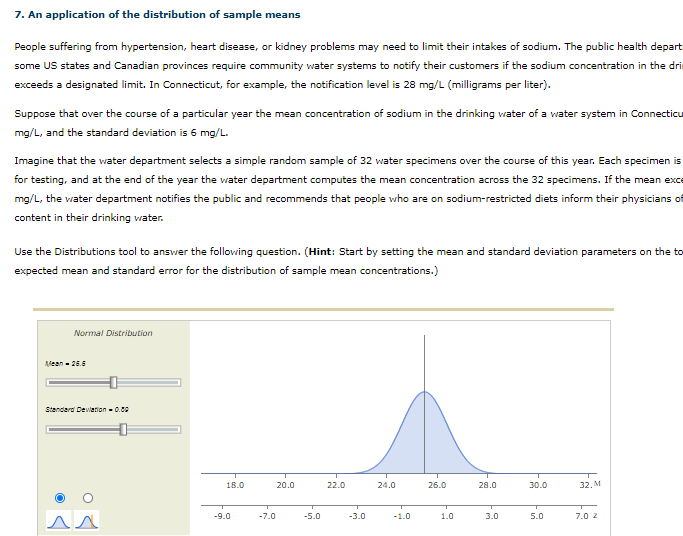Click the 'Normal Distribution' title text
The image size is (683, 536).
(x=113, y=333)
